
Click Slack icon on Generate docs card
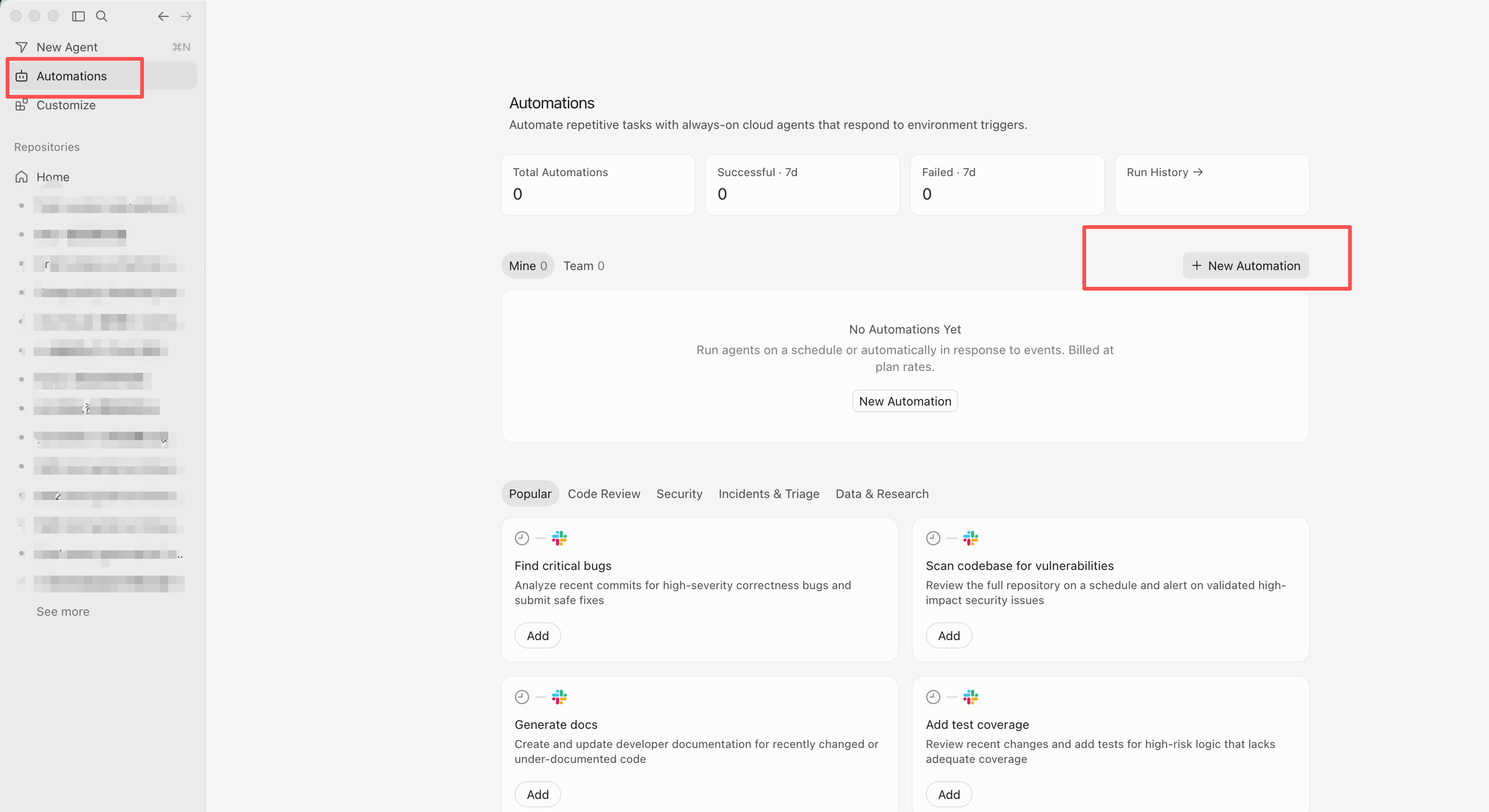tap(559, 697)
